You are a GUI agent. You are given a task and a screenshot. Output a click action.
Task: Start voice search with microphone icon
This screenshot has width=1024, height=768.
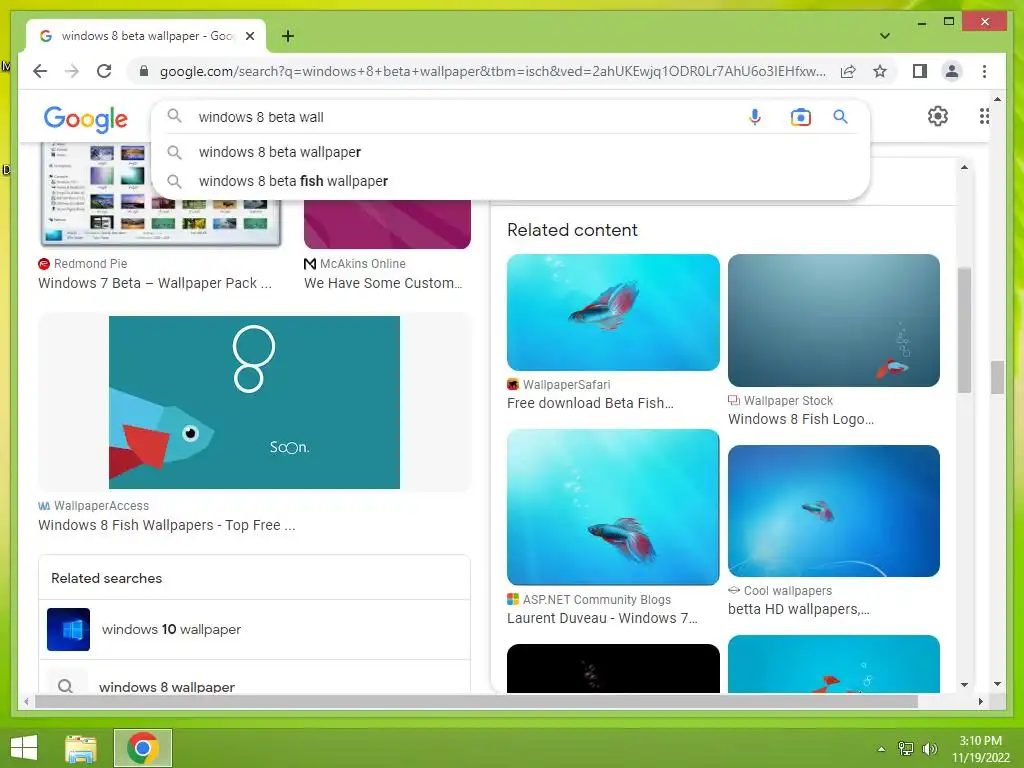point(754,117)
